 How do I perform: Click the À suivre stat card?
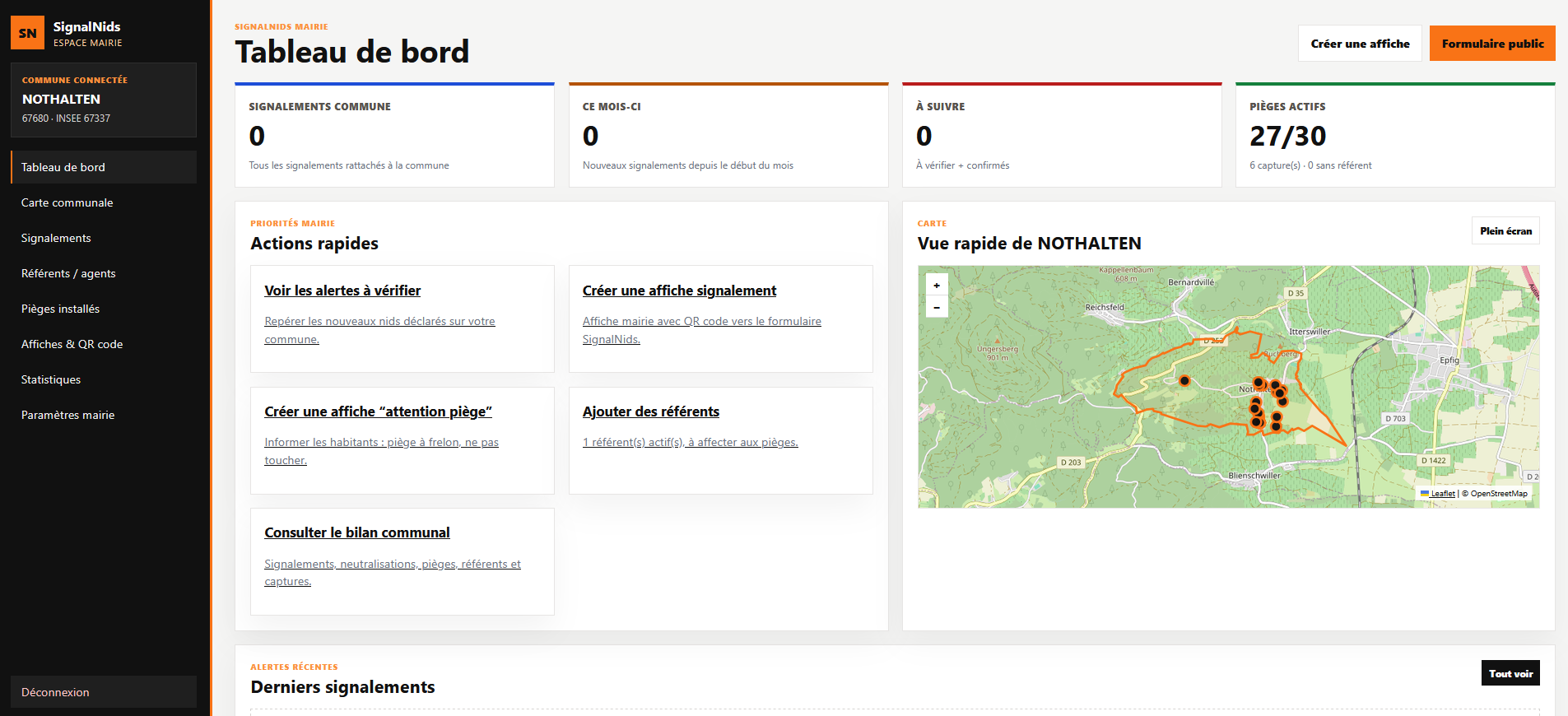coord(1062,135)
